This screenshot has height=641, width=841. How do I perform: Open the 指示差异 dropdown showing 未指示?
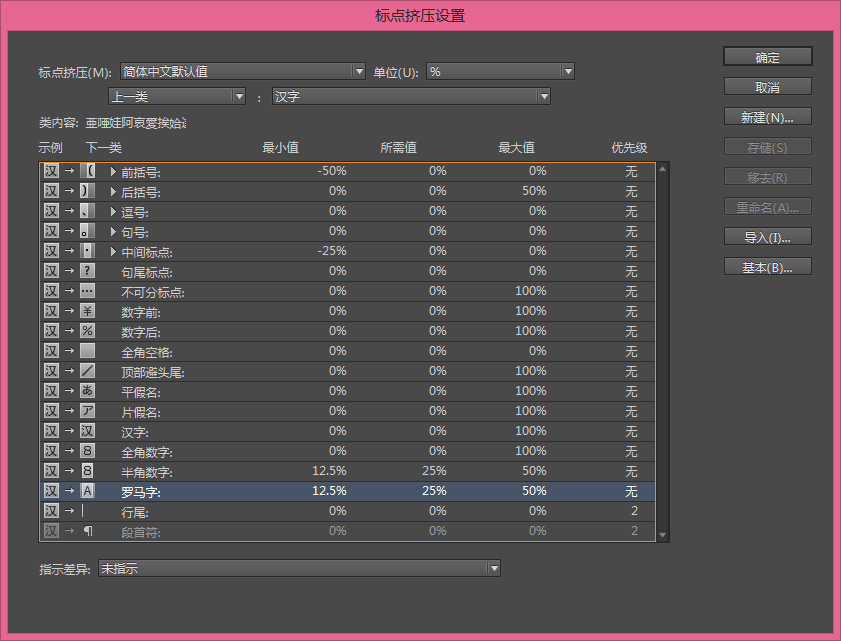click(x=493, y=568)
